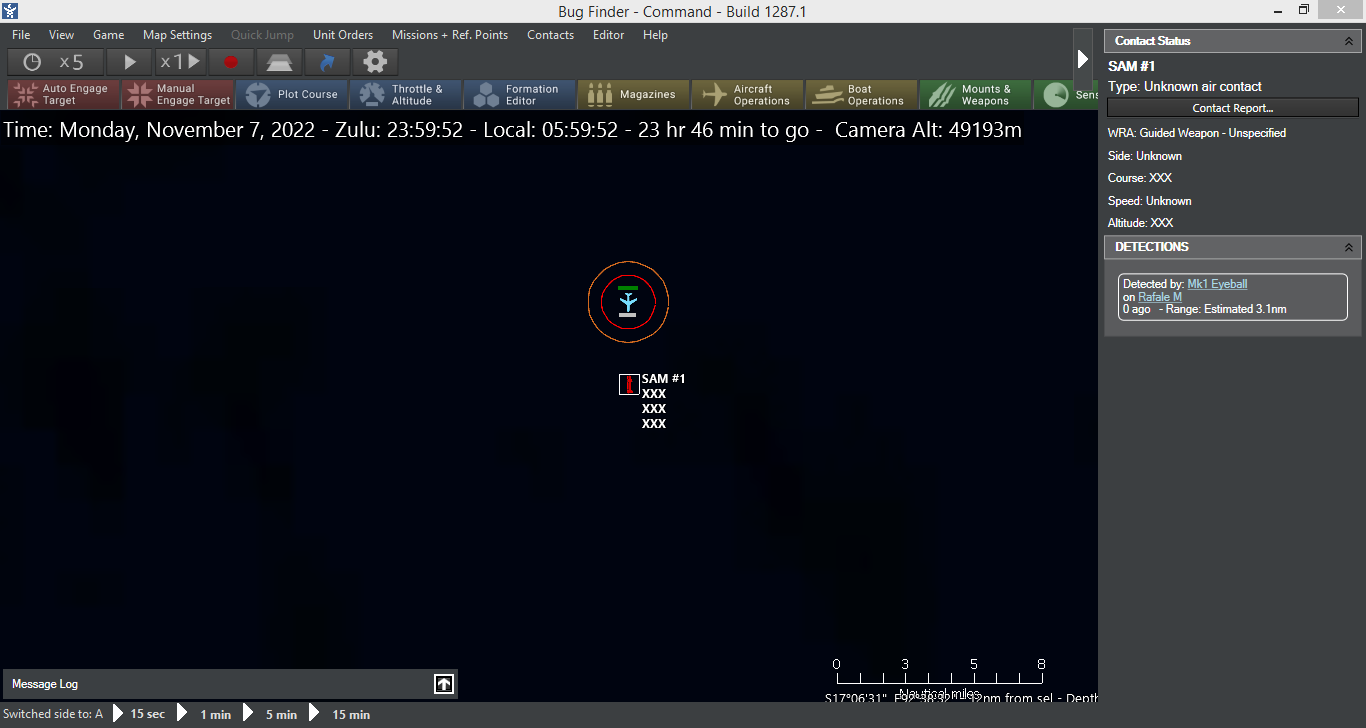Open Manual Engage Target
1366x728 pixels.
tap(178, 94)
